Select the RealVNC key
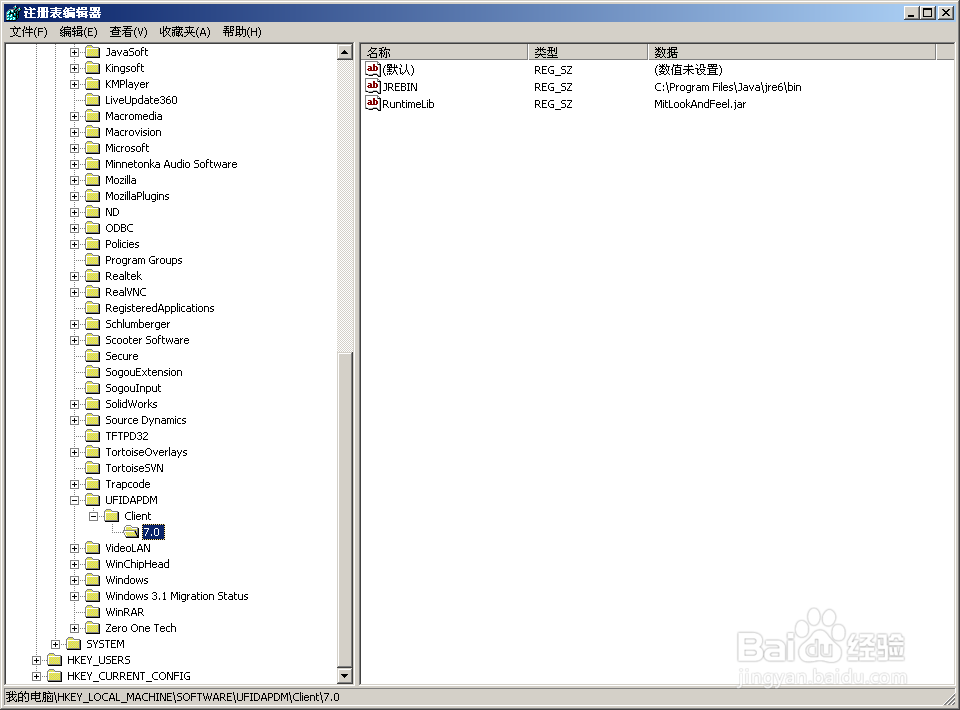The image size is (960, 710). (126, 292)
